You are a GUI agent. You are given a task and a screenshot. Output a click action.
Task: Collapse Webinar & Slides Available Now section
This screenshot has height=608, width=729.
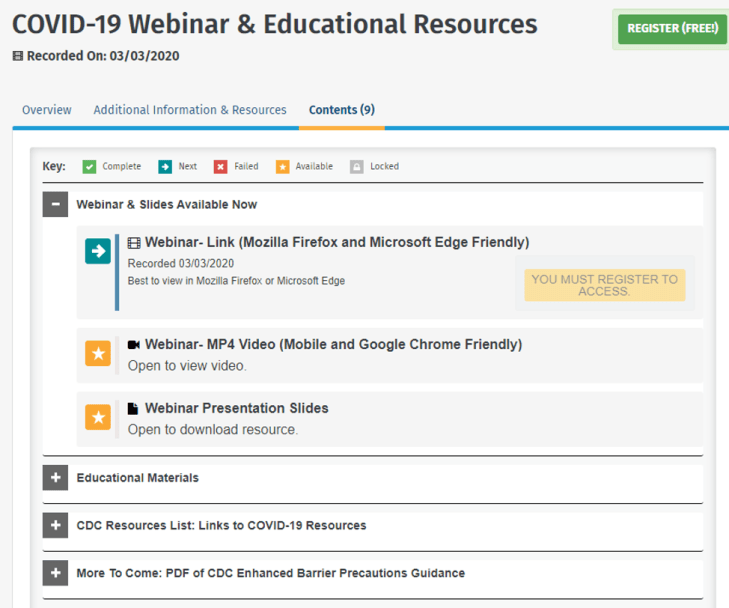pos(55,204)
